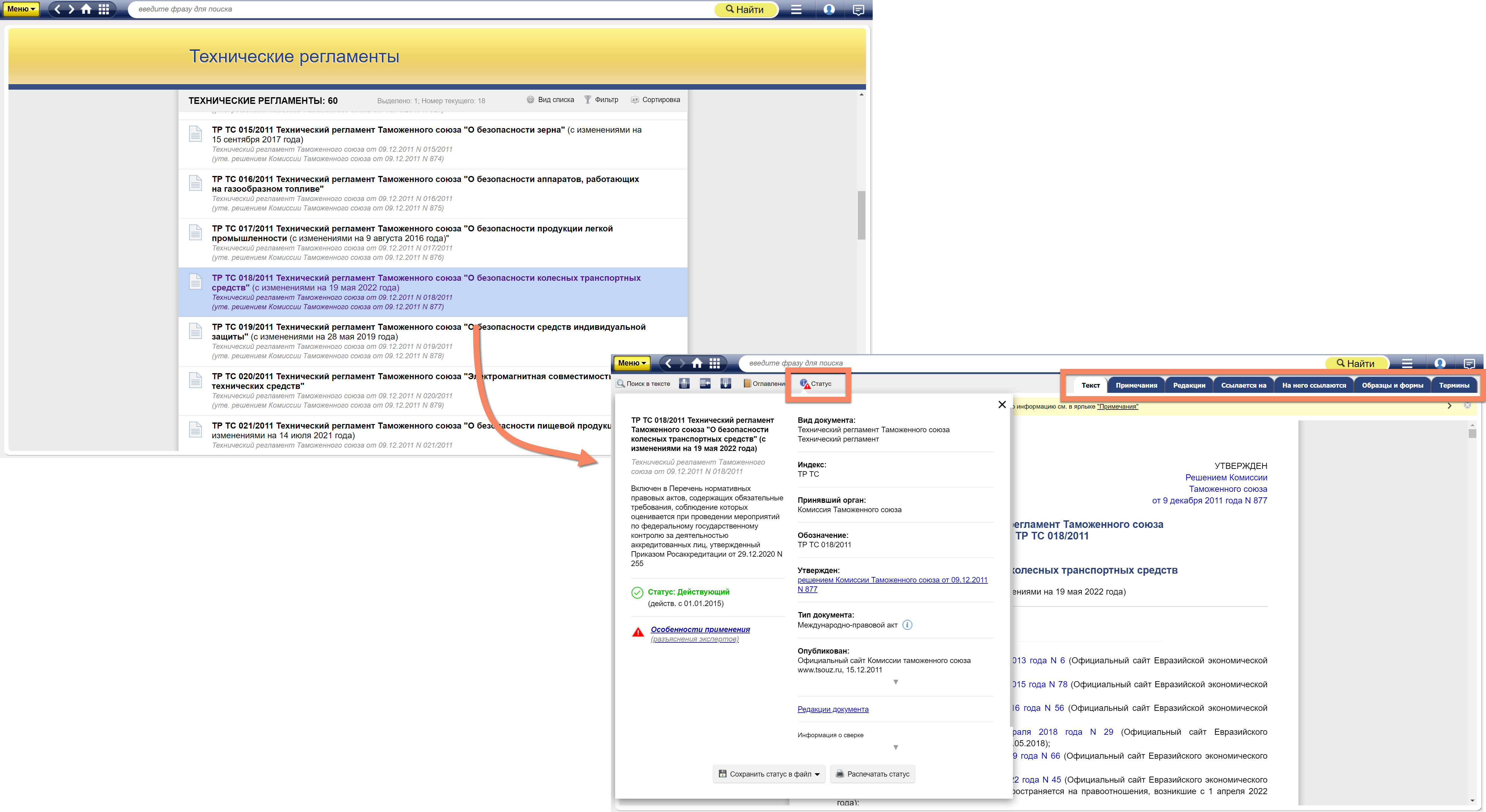Open the hamburger menu icon in list window
Image resolution: width=1486 pixels, height=812 pixels.
tap(796, 9)
